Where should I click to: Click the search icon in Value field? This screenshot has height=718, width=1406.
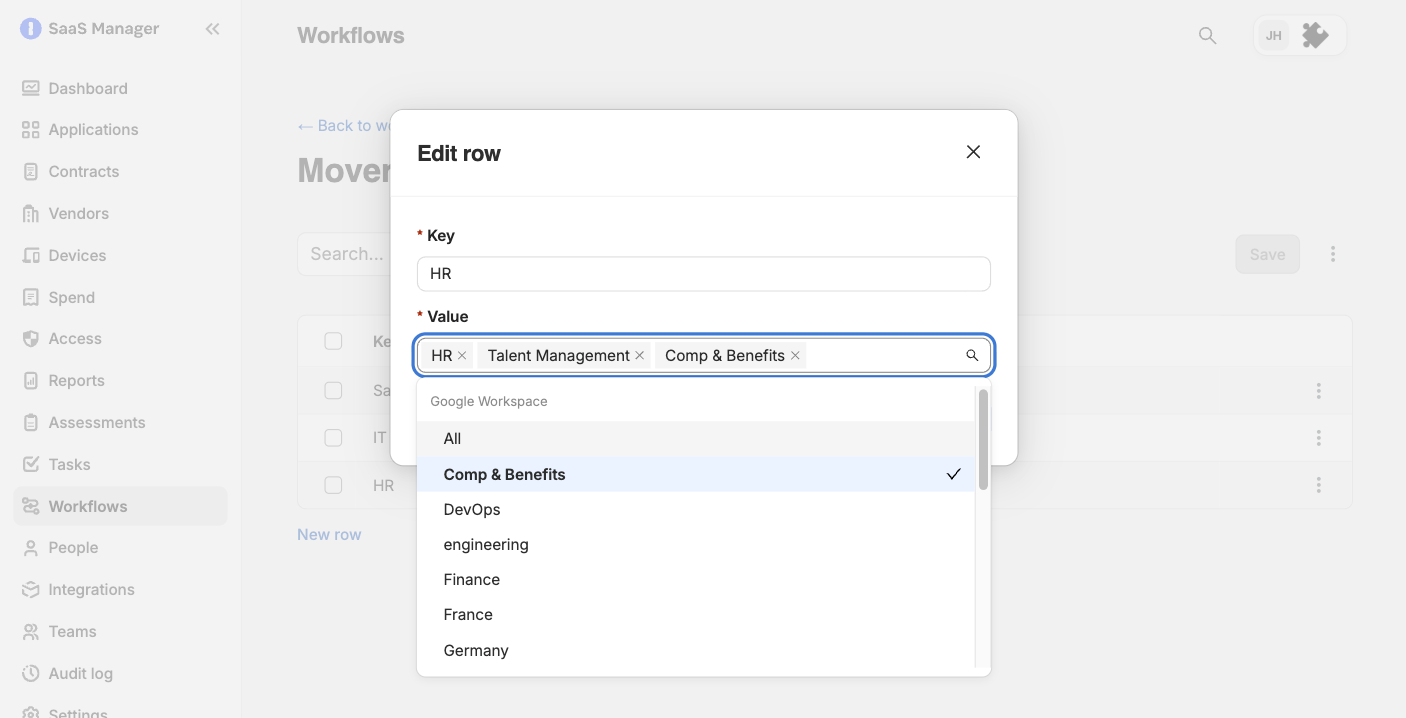(x=972, y=356)
